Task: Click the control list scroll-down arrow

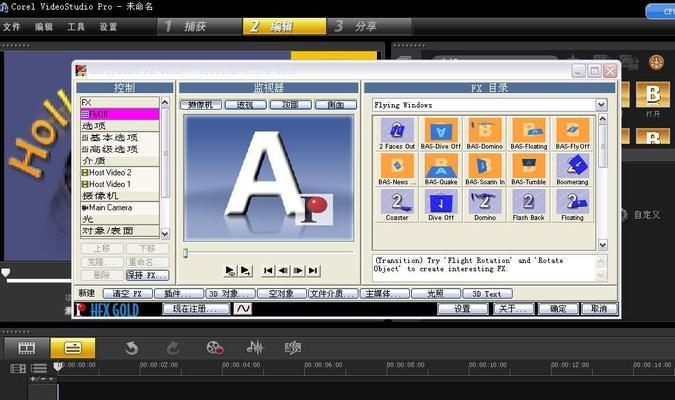Action: 165,234
